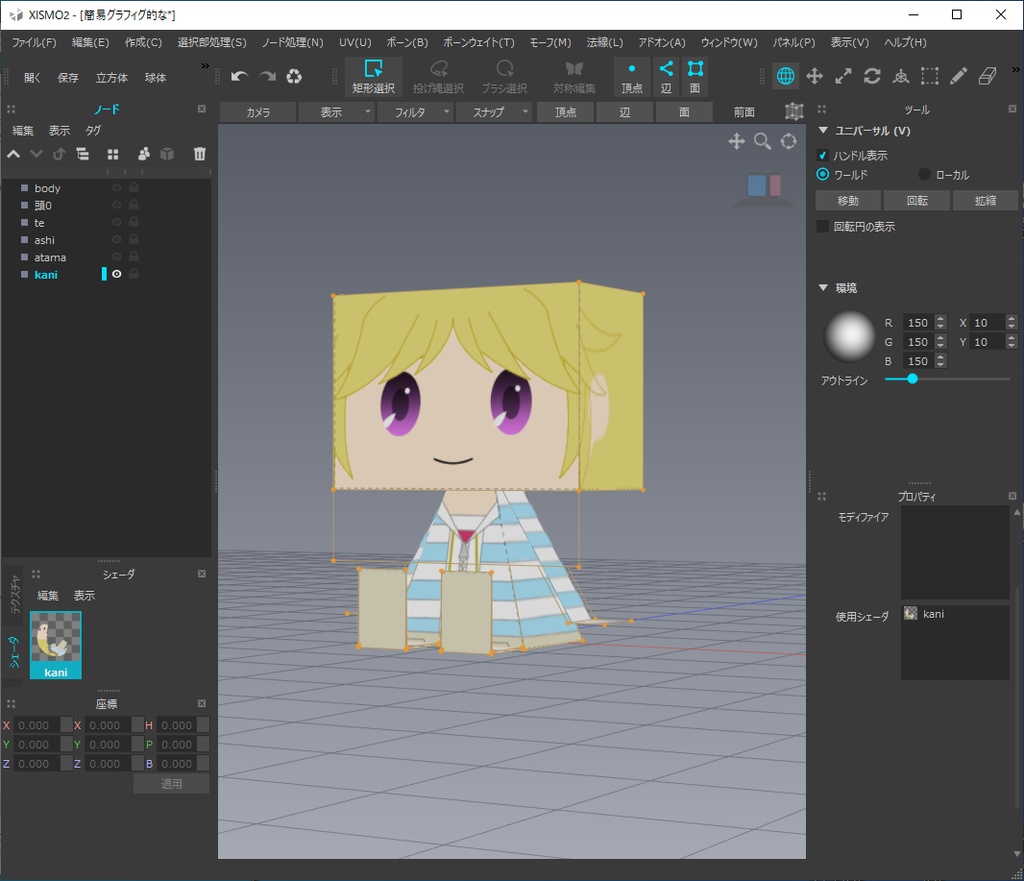
Task: Activate 対称編集 symmetry editing mode
Action: (573, 76)
